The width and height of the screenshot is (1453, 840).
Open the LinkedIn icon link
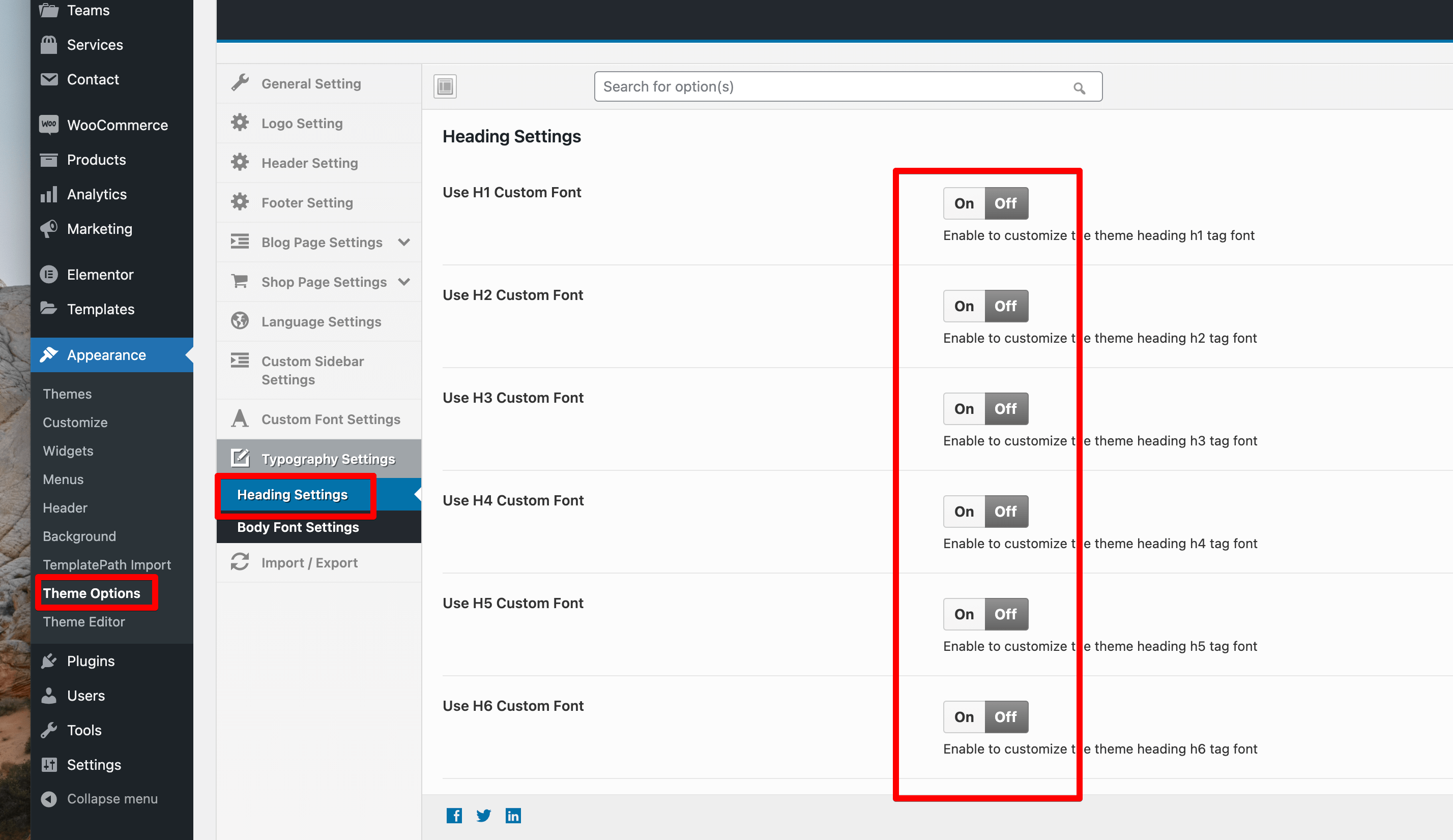click(513, 815)
